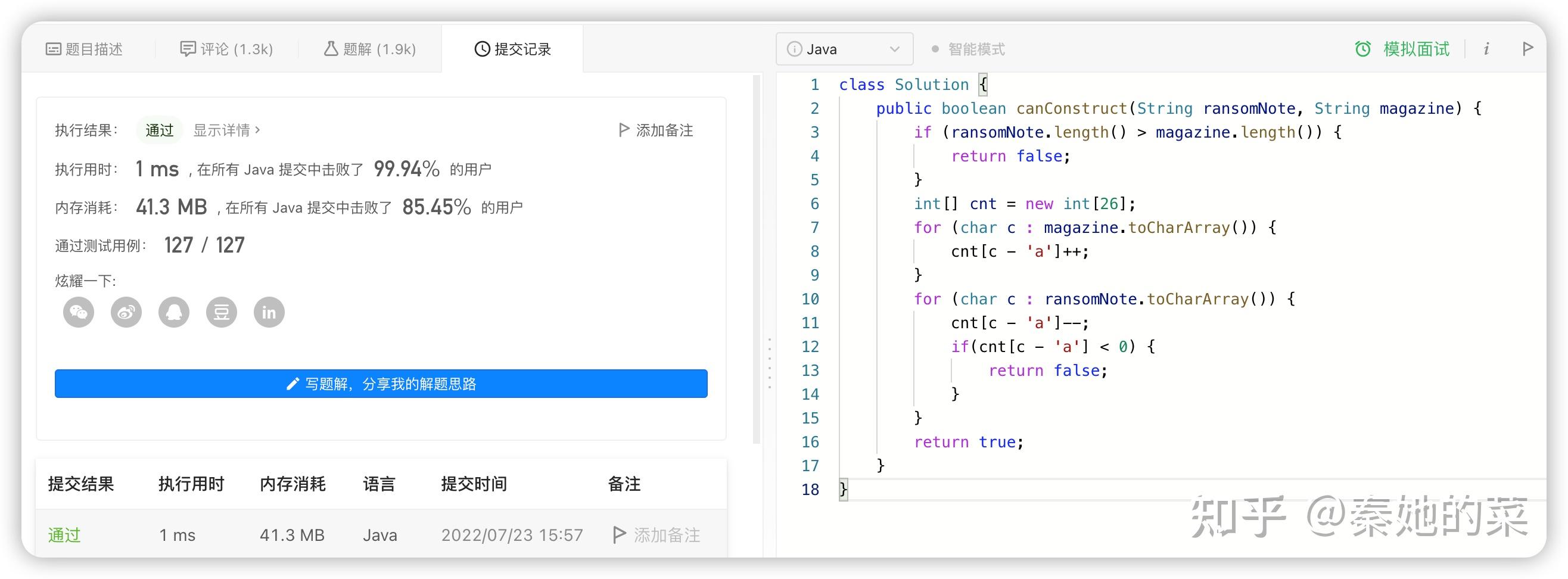Share result via Douban icon
Viewport: 1568px width, 579px height.
click(221, 312)
